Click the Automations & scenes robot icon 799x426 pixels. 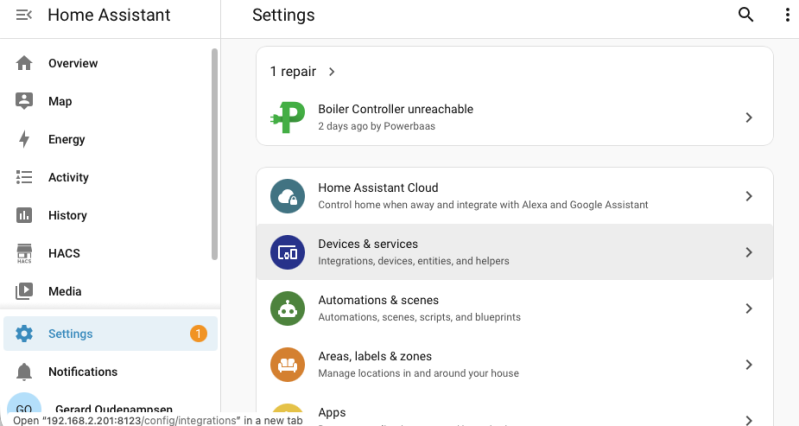click(287, 308)
